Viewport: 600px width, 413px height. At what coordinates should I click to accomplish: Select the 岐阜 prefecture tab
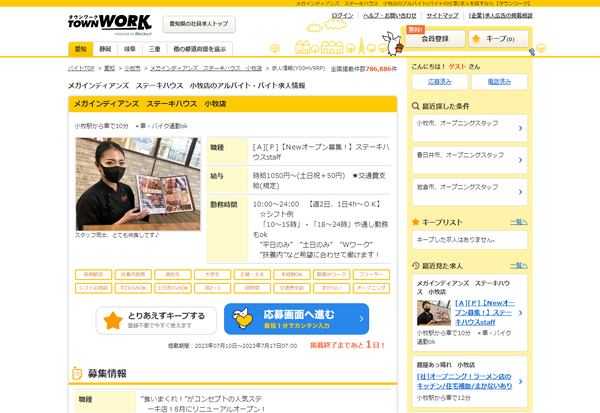(130, 49)
